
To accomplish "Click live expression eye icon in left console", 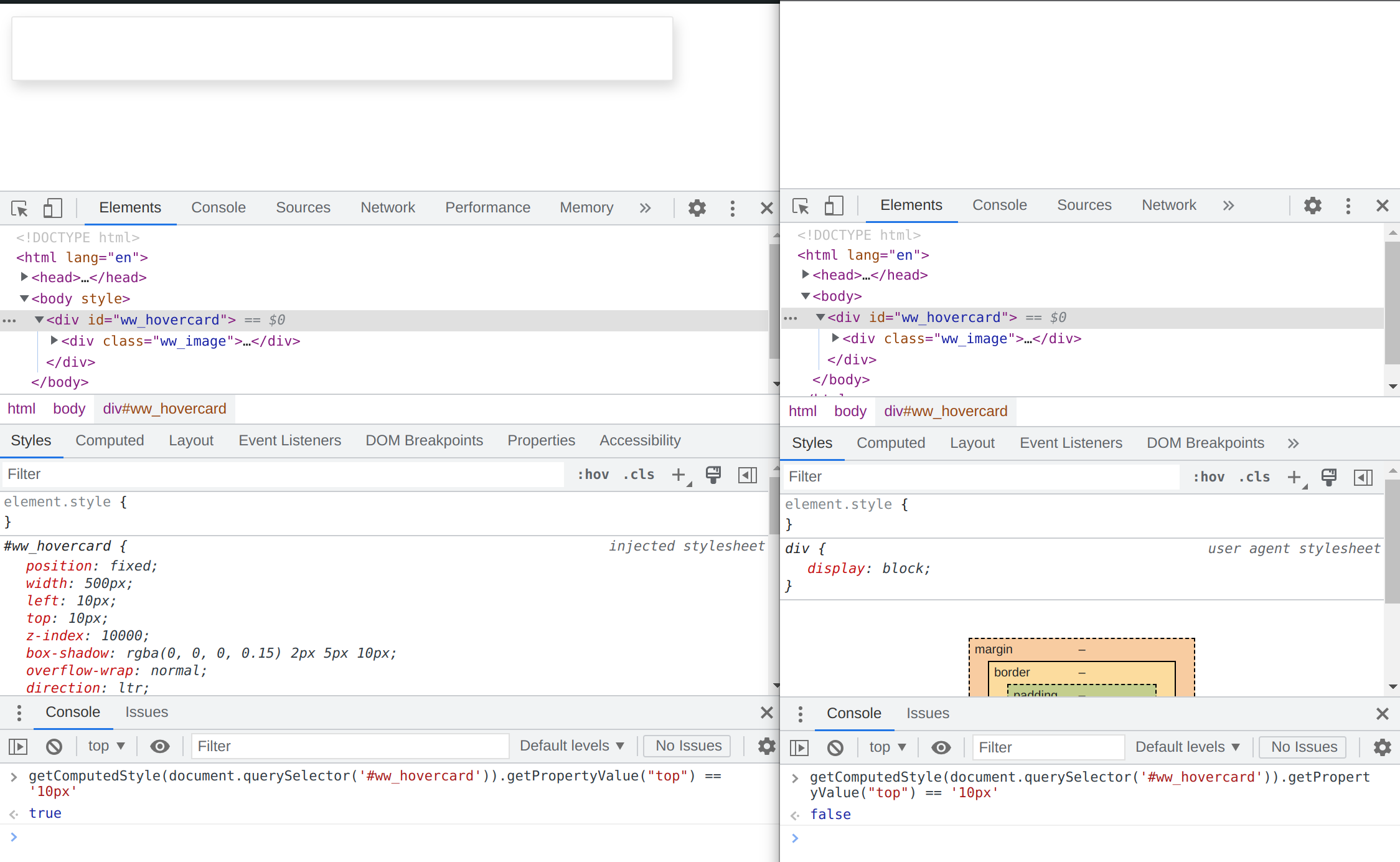I will pos(160,746).
